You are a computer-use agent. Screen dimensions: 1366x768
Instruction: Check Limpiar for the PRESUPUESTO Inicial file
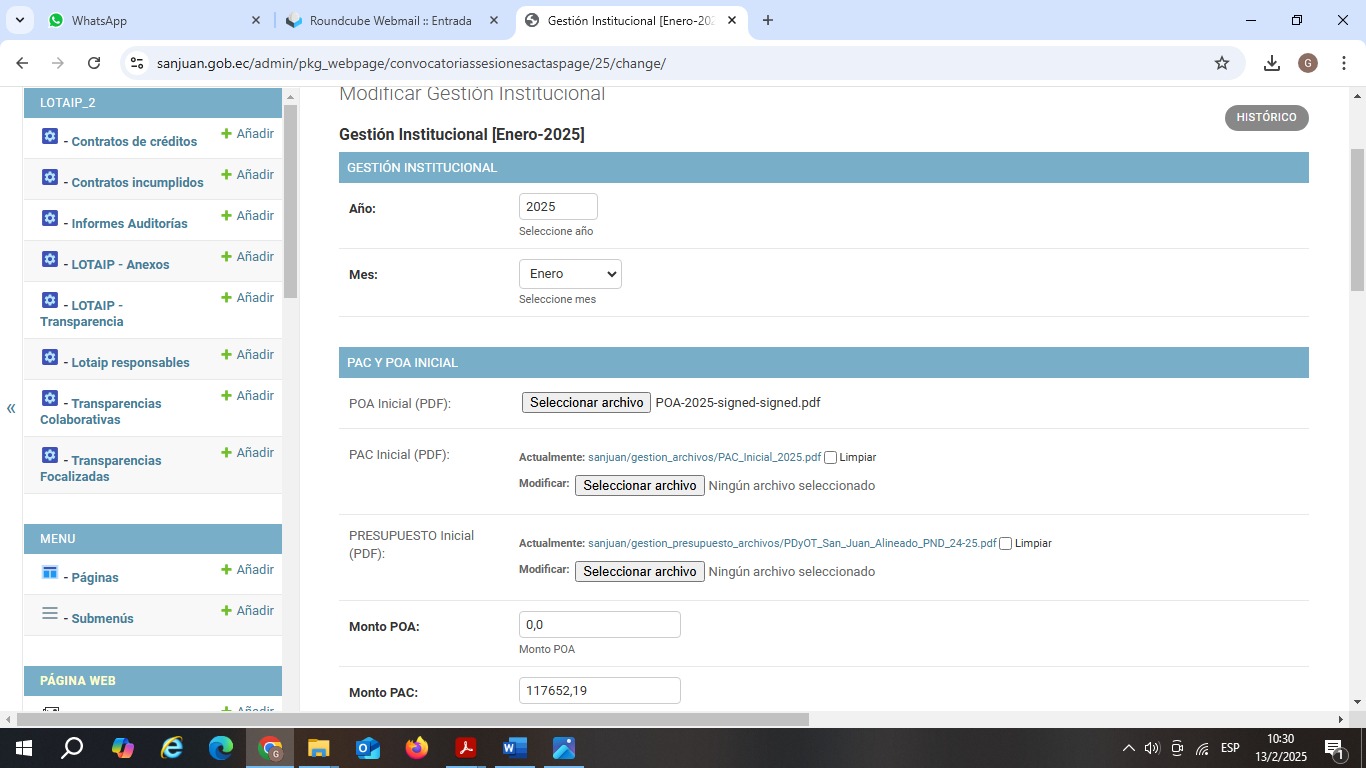1006,544
